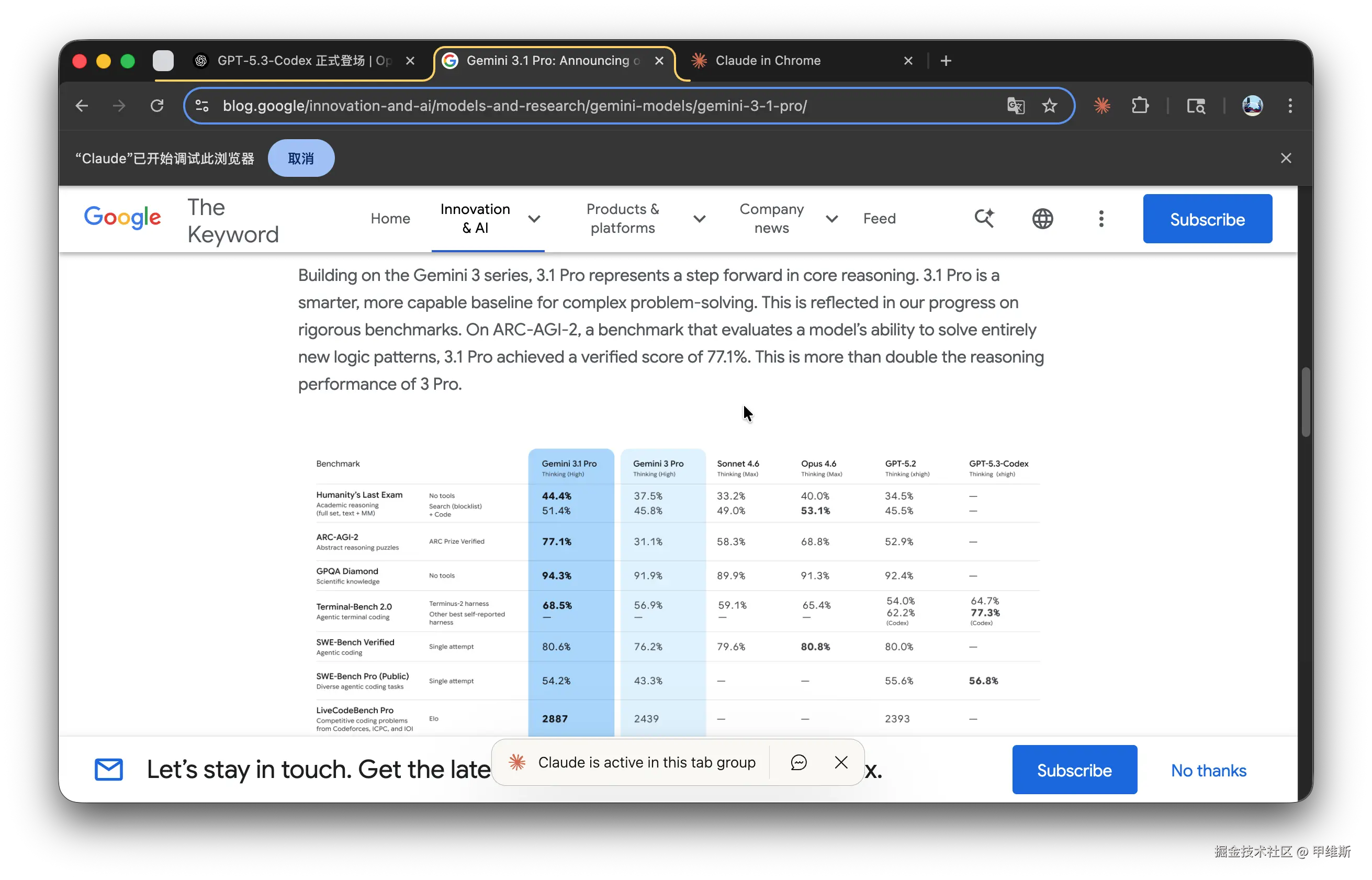Open site header three-dot more menu
The width and height of the screenshot is (1372, 880).
pyautogui.click(x=1101, y=218)
